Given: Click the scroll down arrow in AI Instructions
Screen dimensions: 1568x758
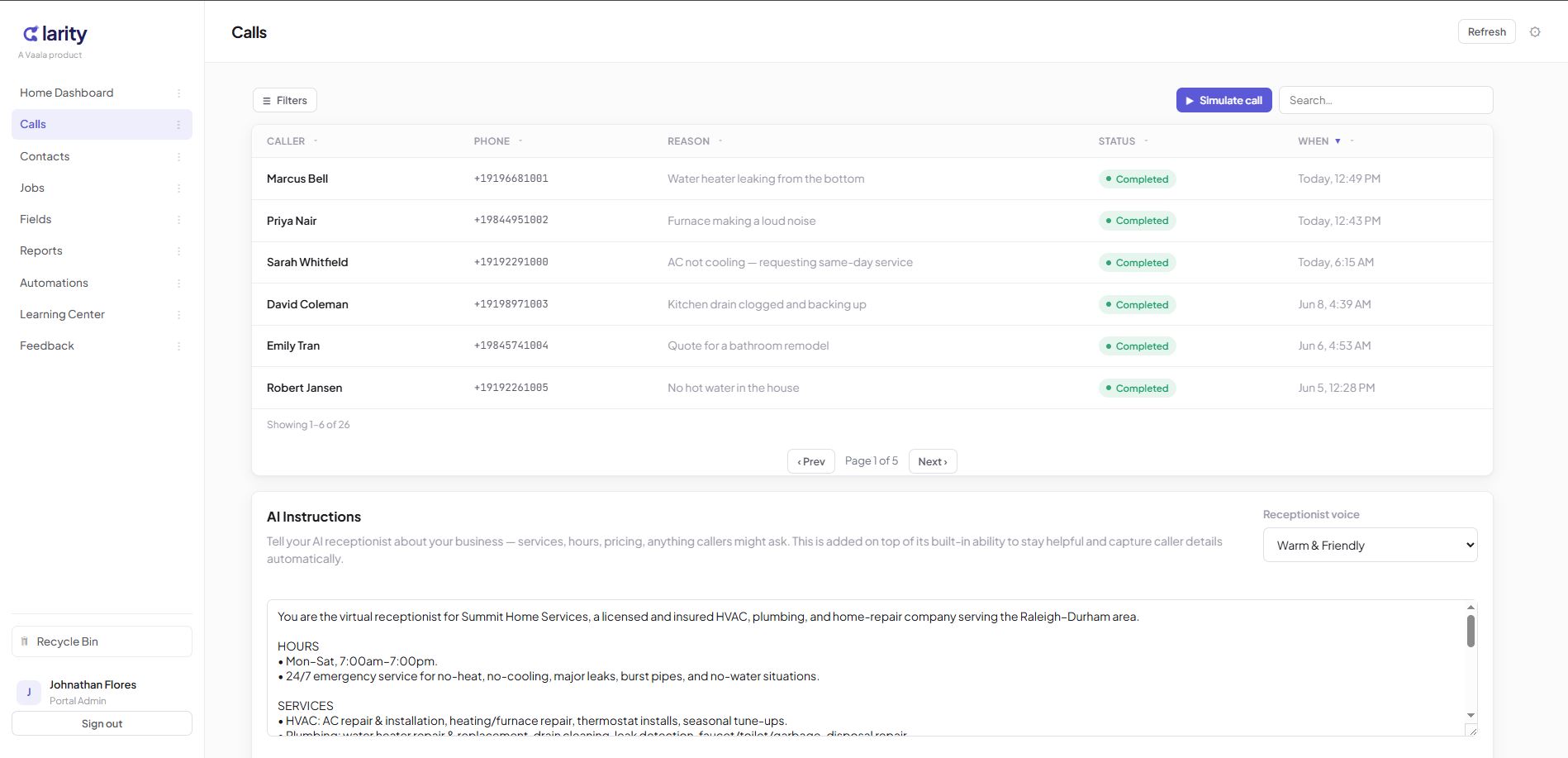Looking at the screenshot, I should [1471, 715].
